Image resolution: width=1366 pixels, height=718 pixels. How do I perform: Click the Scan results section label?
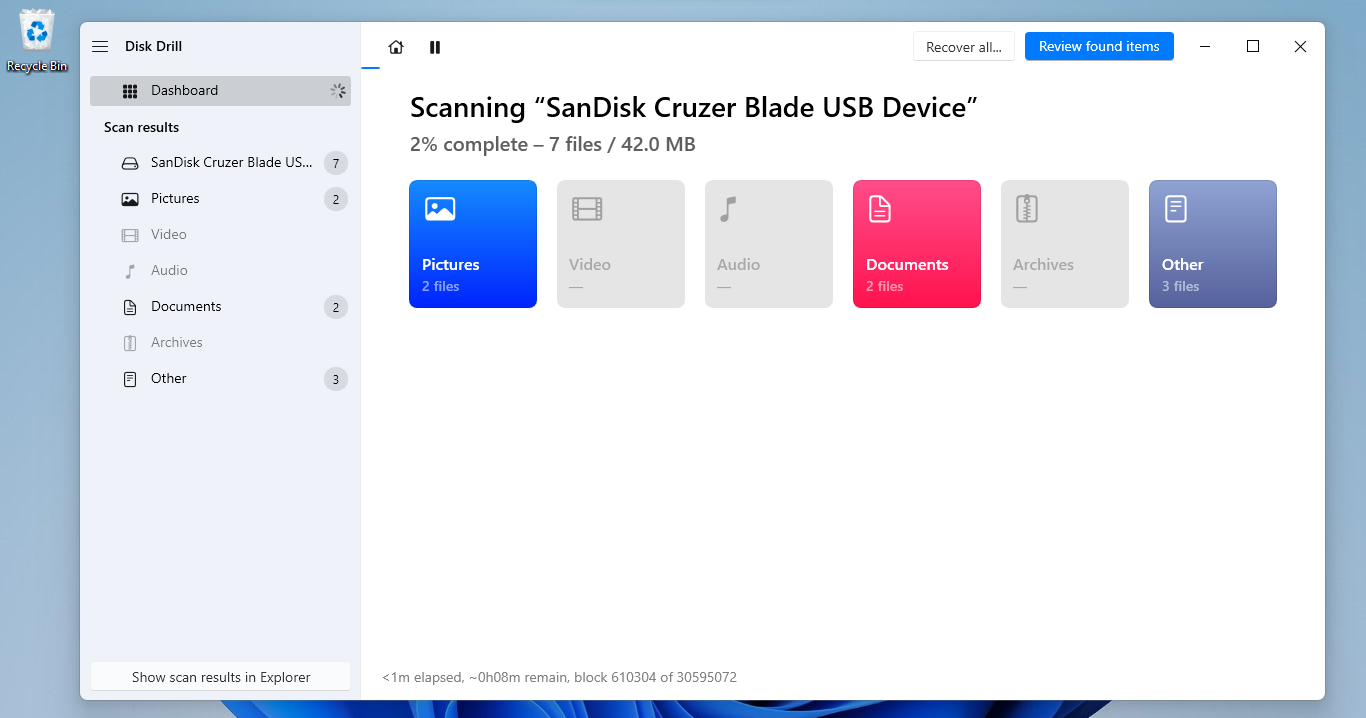142,127
